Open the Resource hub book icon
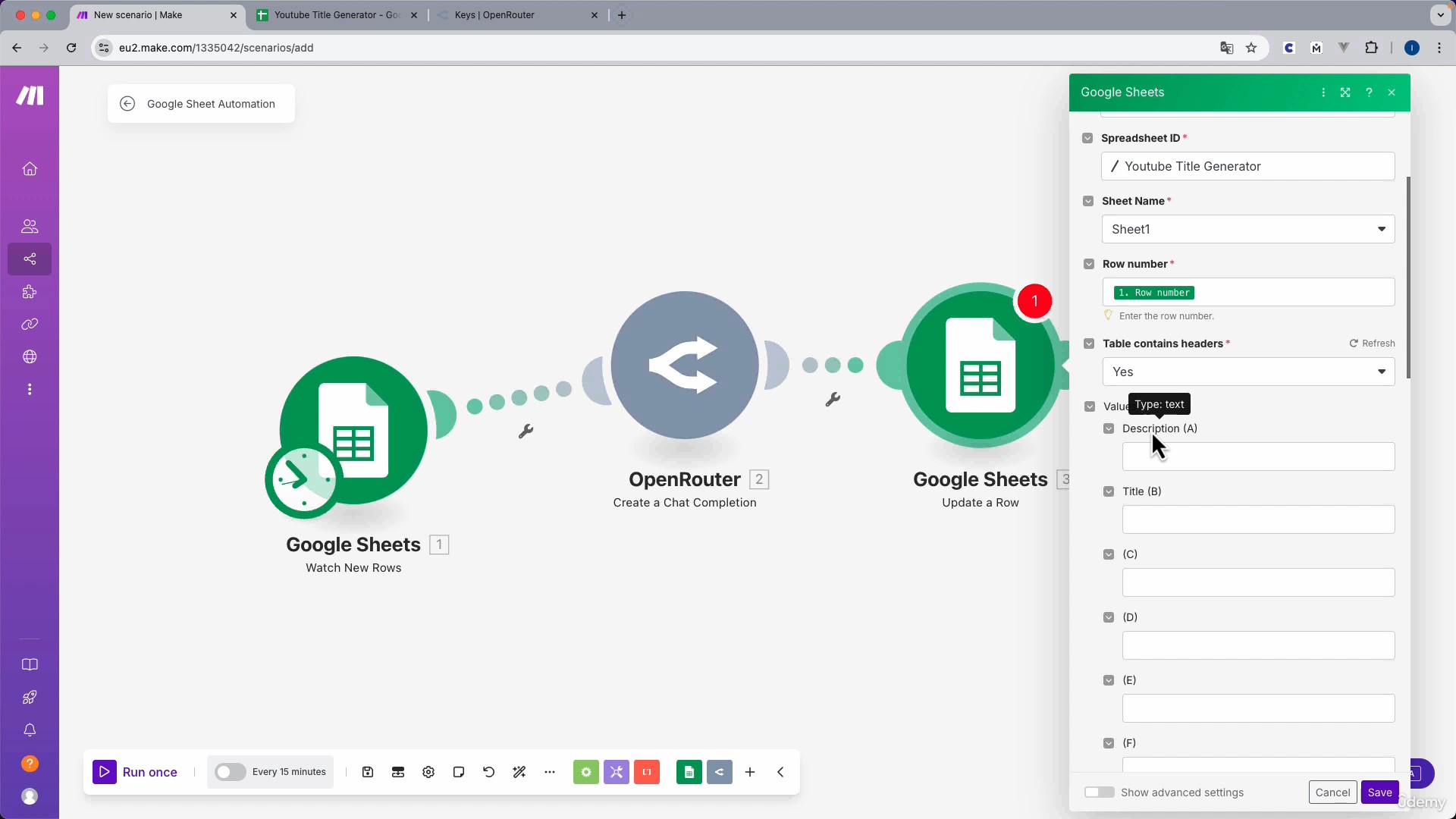 [30, 664]
